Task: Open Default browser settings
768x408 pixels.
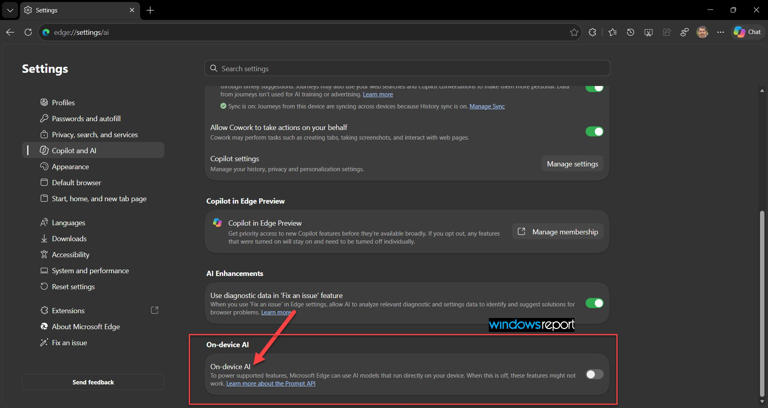Action: pos(93,183)
